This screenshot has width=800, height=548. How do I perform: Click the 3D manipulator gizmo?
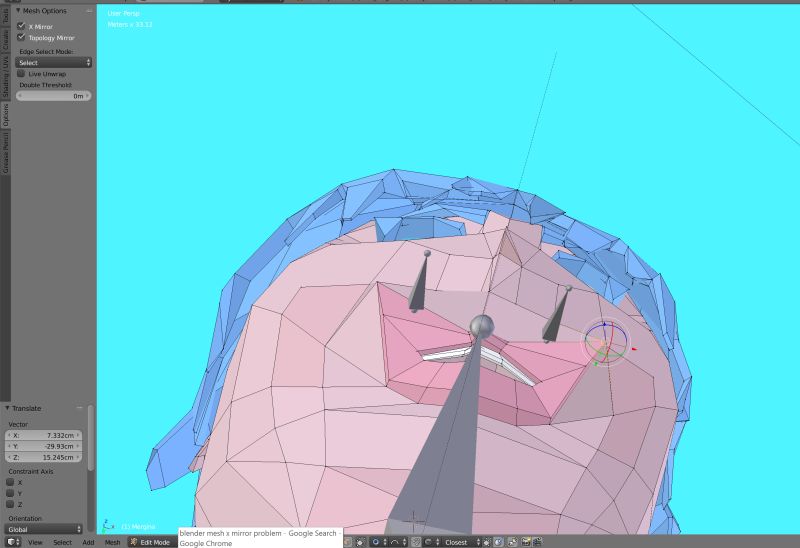[606, 342]
